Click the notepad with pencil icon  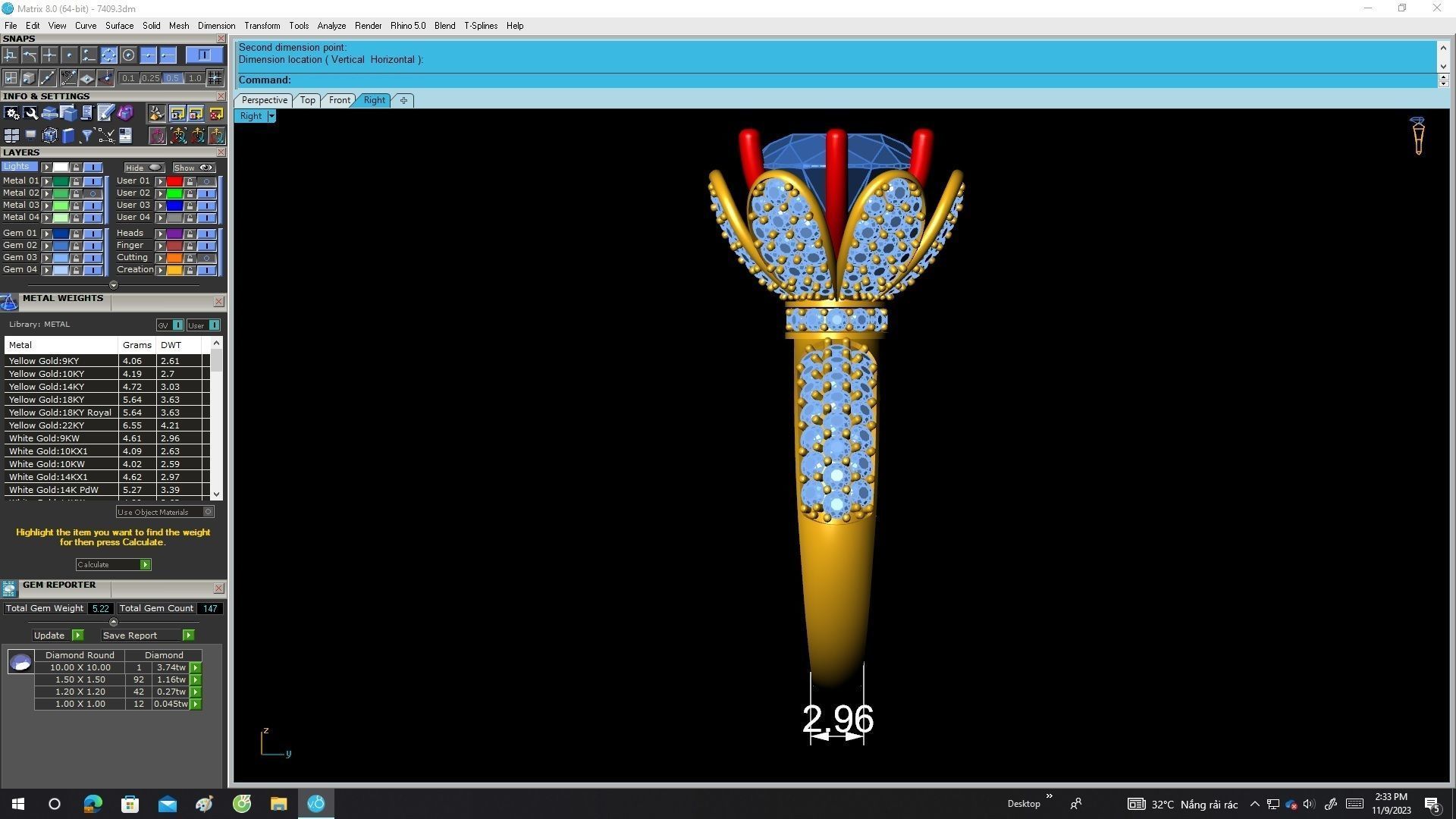click(x=105, y=113)
